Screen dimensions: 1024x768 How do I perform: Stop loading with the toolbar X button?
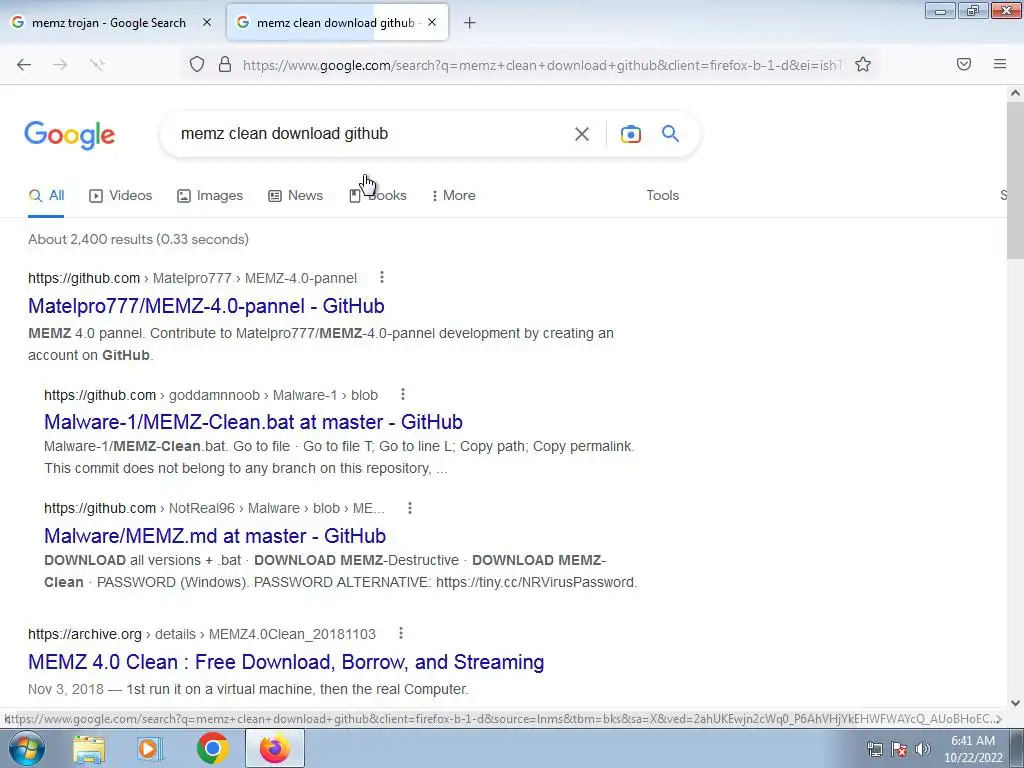[97, 64]
